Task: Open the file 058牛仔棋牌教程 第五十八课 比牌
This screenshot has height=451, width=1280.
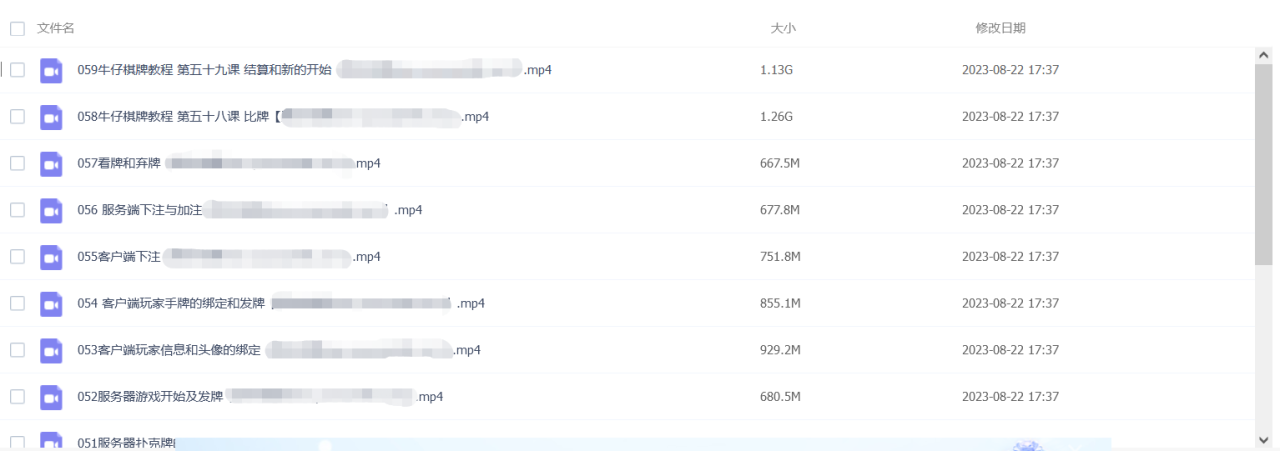Action: tap(283, 117)
